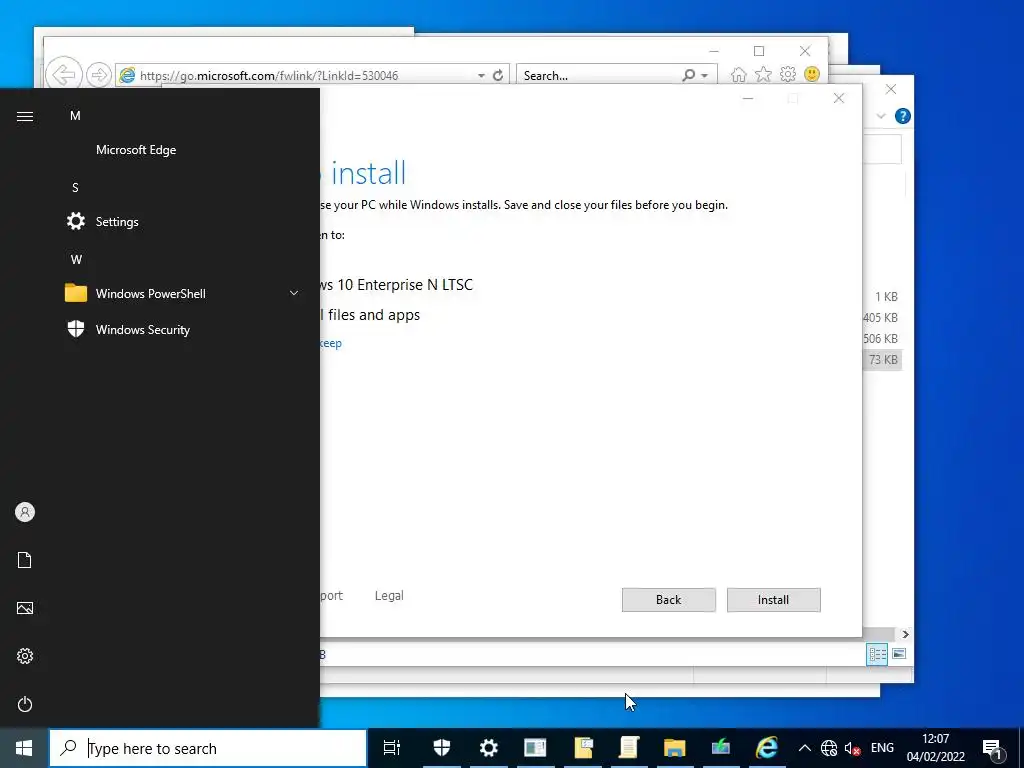Focus the taskbar search box
The width and height of the screenshot is (1024, 768).
point(208,748)
